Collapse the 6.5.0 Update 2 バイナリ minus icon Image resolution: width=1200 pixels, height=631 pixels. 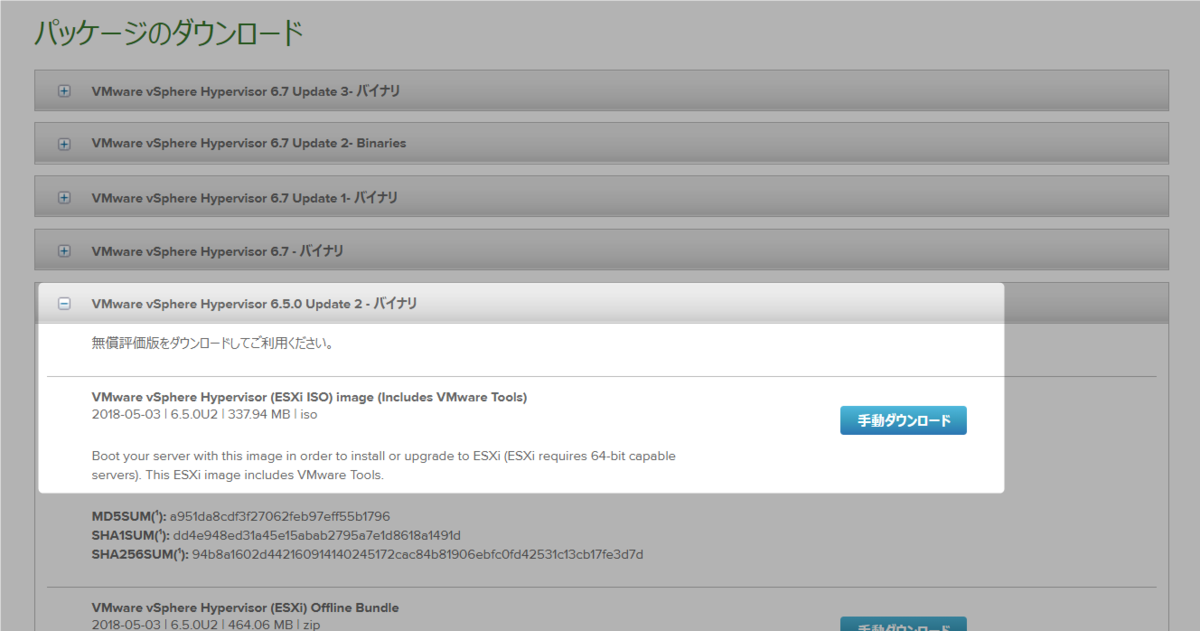(x=64, y=304)
